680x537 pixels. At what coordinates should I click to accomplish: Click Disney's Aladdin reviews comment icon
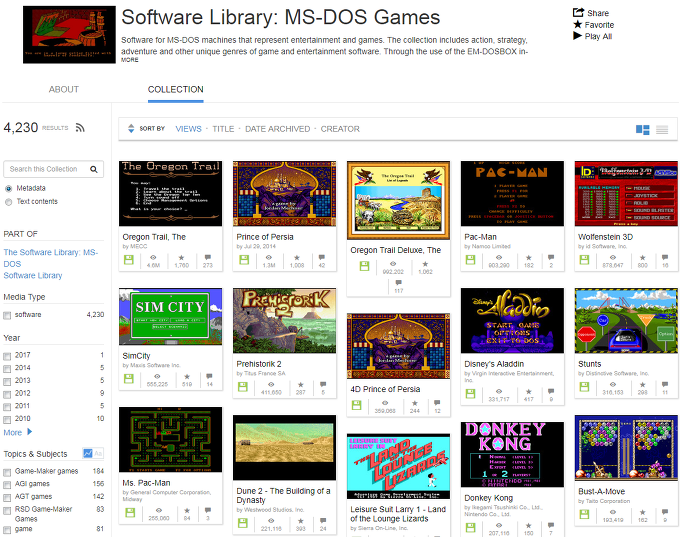pyautogui.click(x=551, y=391)
